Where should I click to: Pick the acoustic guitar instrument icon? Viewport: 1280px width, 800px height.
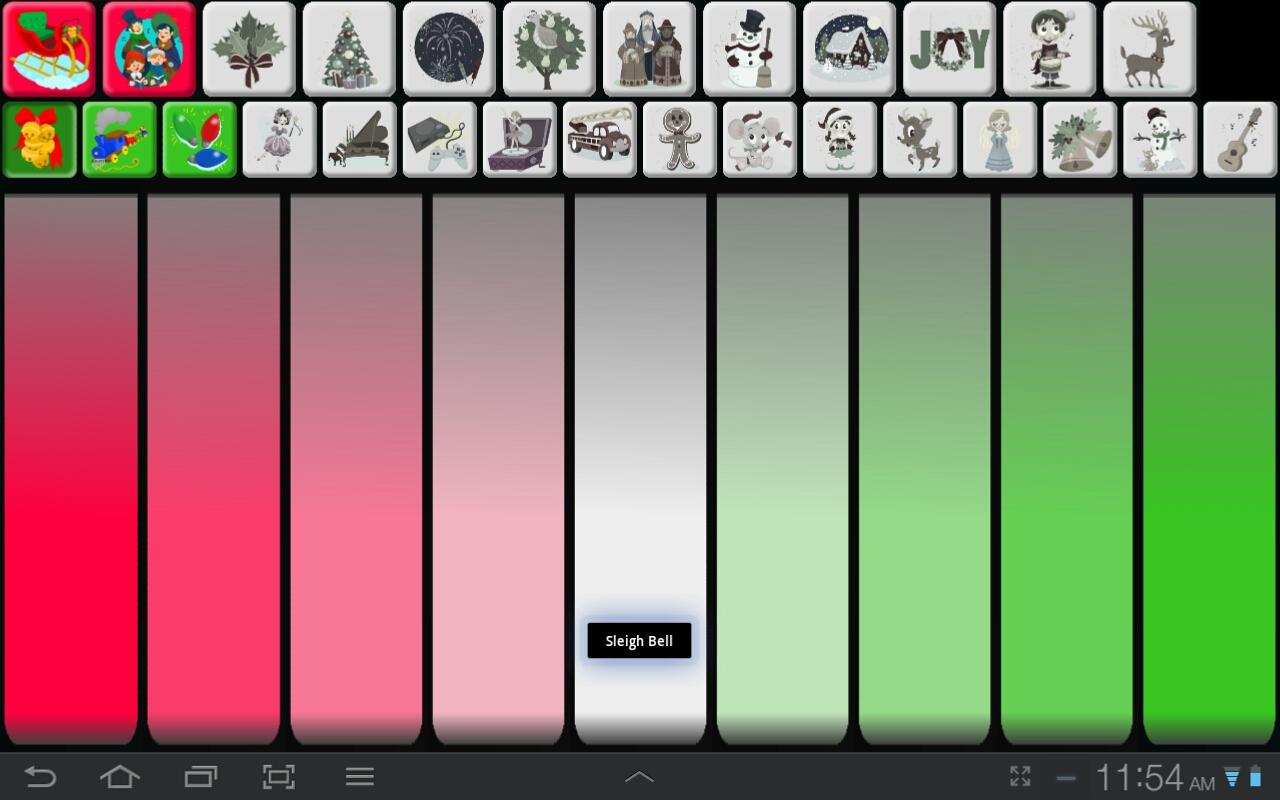[1240, 140]
